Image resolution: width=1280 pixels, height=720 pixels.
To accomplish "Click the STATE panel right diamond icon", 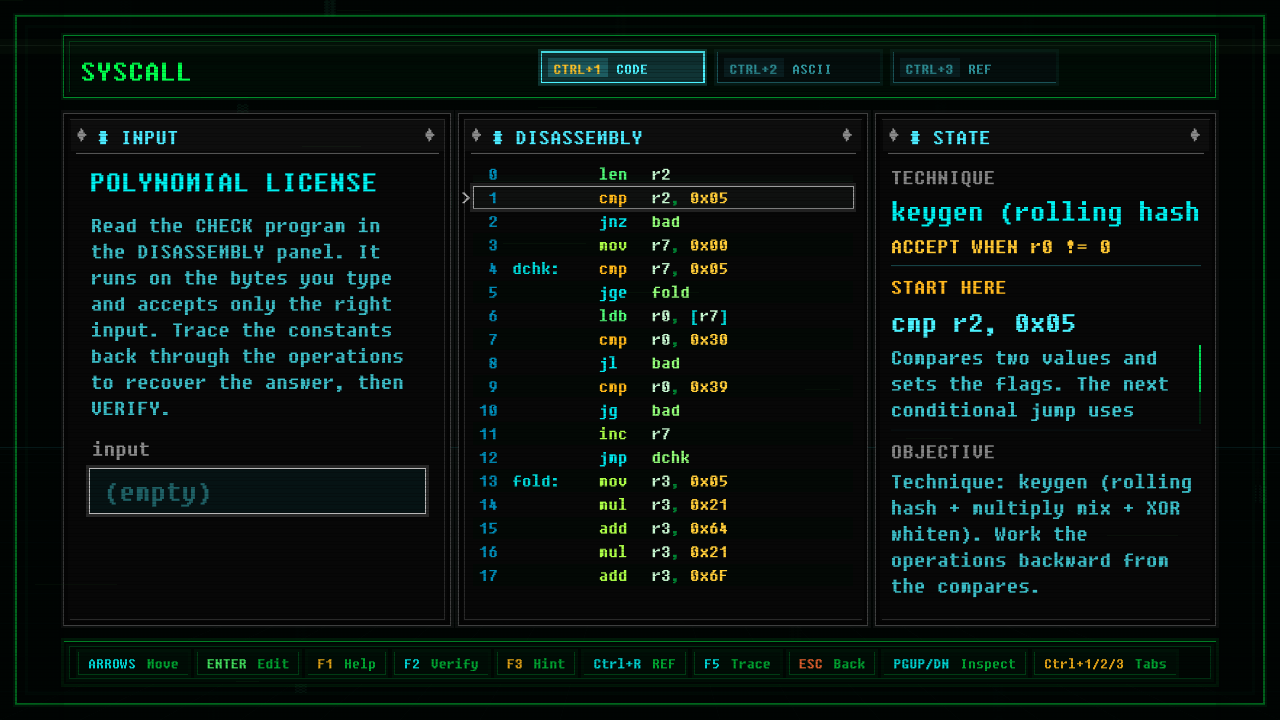I will [x=1195, y=136].
